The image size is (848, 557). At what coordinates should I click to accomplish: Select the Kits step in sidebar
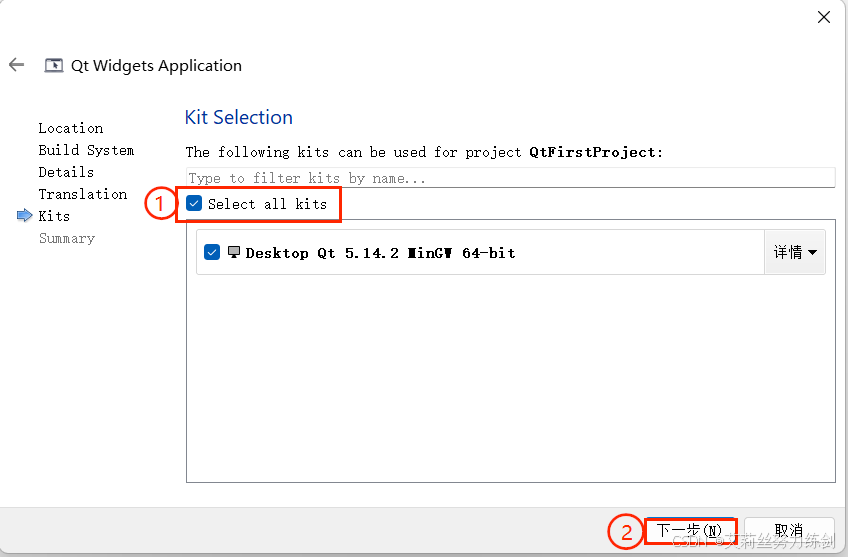coord(54,216)
